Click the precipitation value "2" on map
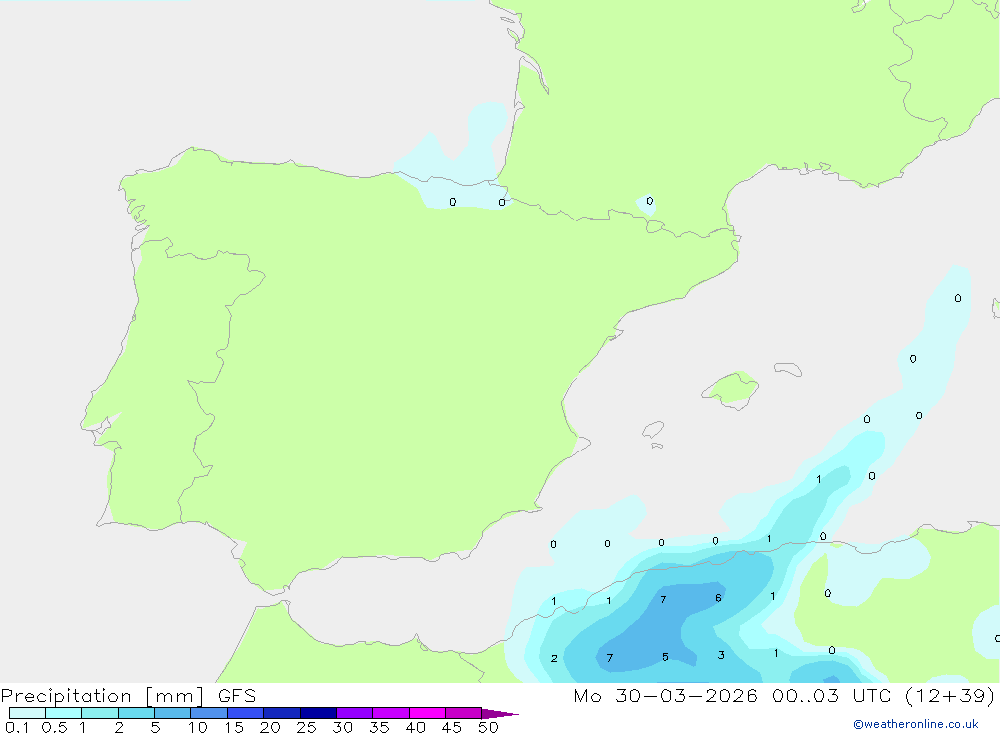This screenshot has height=733, width=1000. (x=554, y=658)
